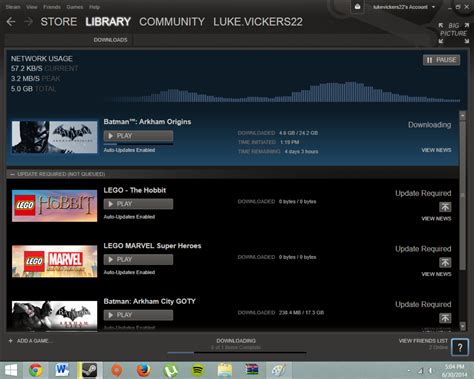
Task: Go back with the left arrow
Action: click(11, 22)
